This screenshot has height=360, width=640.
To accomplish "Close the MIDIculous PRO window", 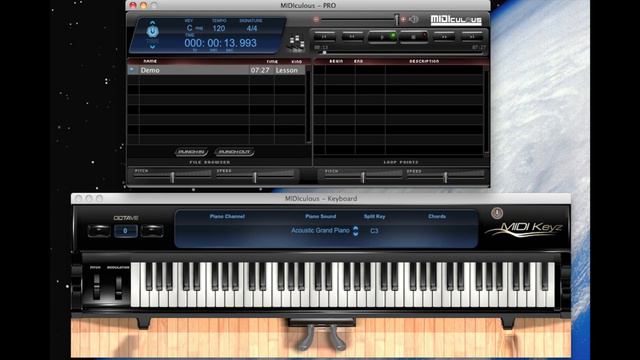I will (133, 5).
